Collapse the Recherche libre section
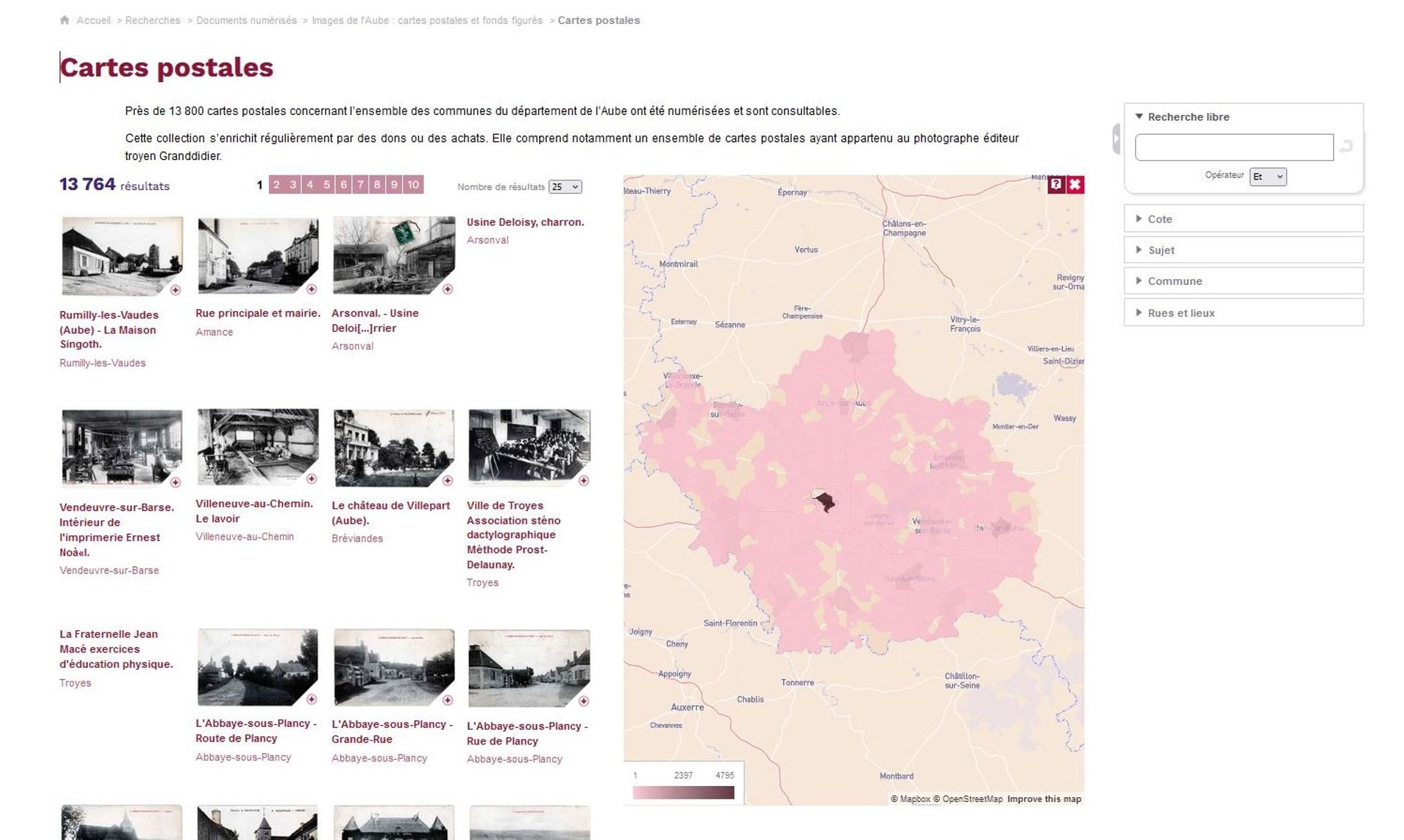This screenshot has width=1404, height=840. point(1183,116)
